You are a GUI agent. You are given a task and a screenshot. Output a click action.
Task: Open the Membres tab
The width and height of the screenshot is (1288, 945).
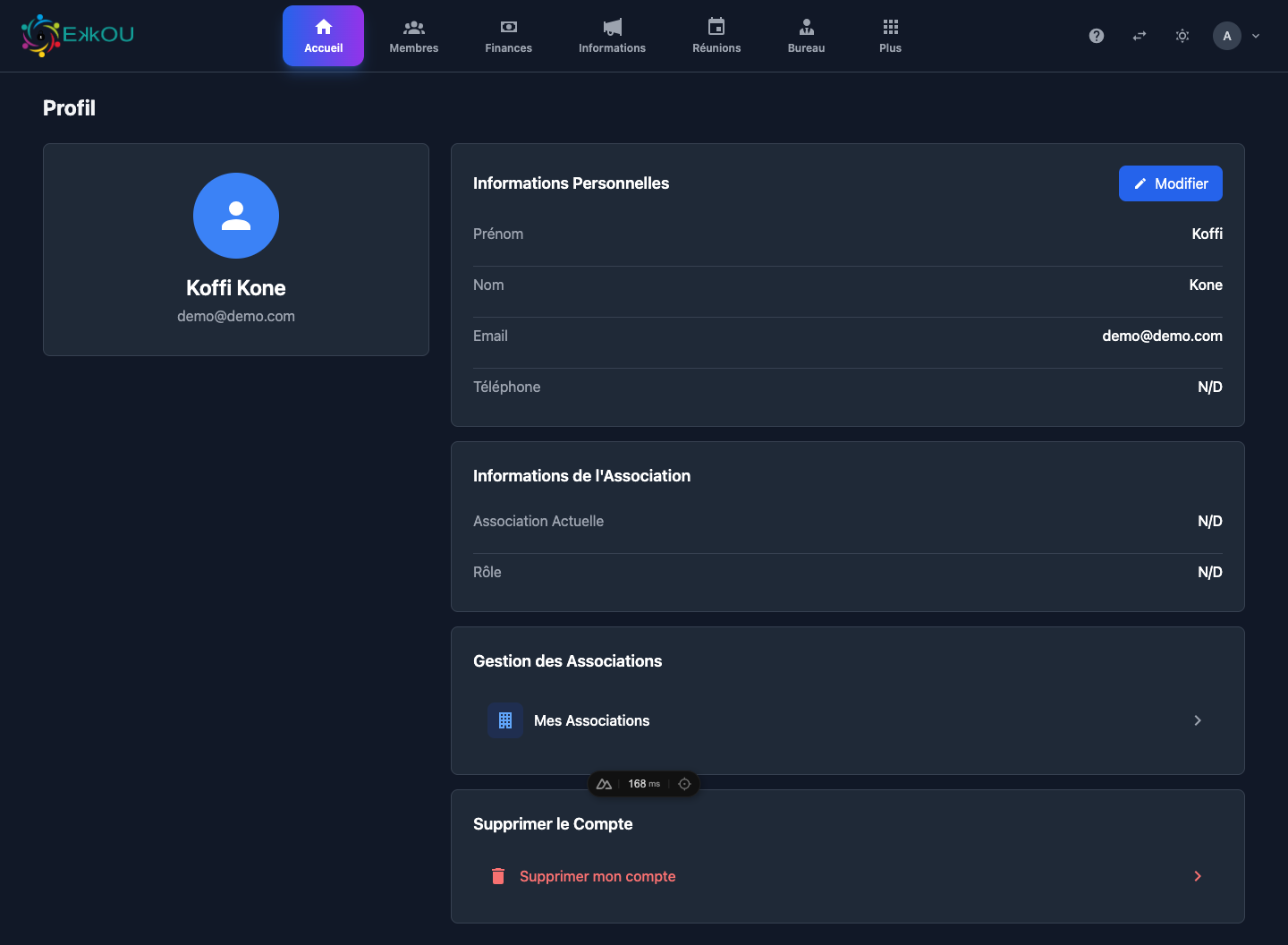coord(414,36)
